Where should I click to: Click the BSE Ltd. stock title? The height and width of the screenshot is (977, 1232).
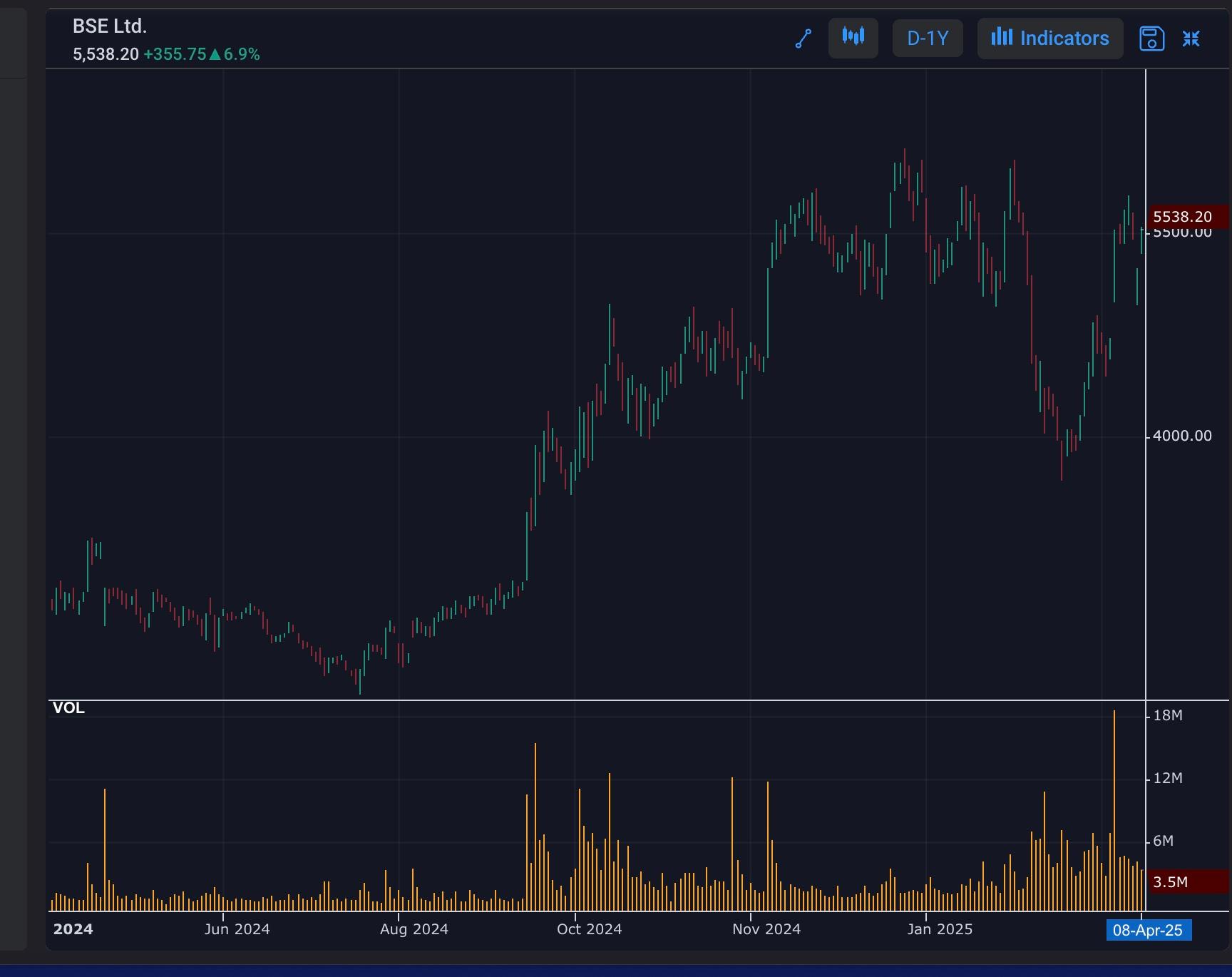pyautogui.click(x=110, y=26)
